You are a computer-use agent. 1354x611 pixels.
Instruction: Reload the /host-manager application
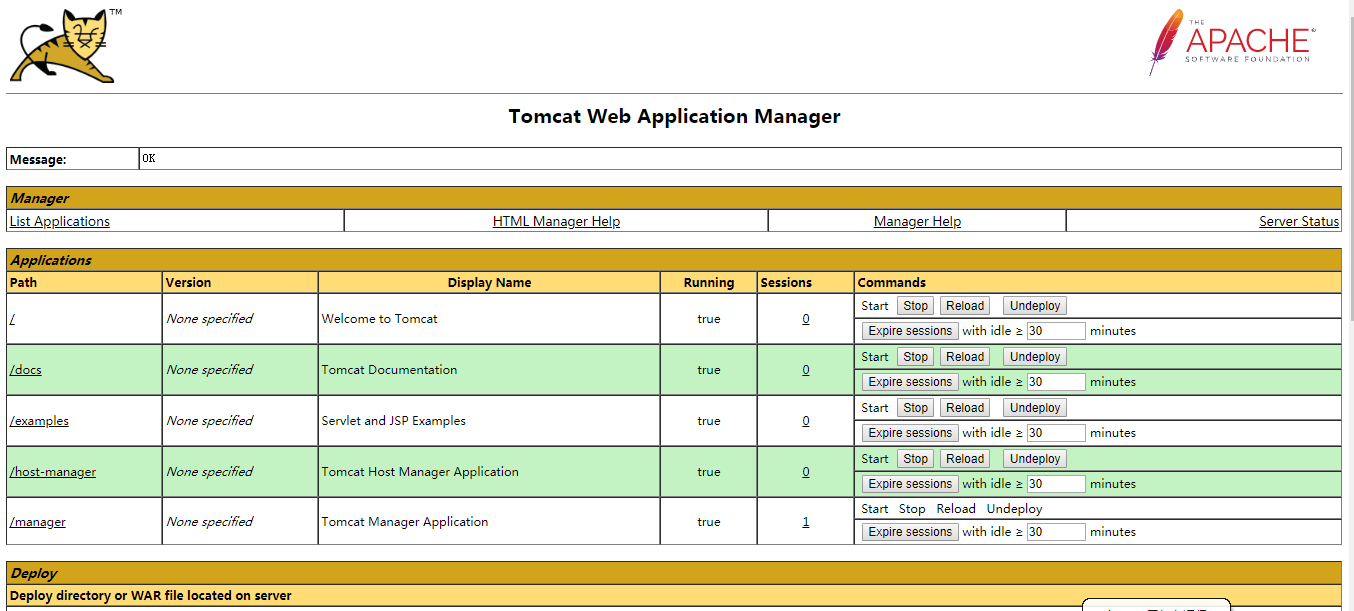click(964, 458)
